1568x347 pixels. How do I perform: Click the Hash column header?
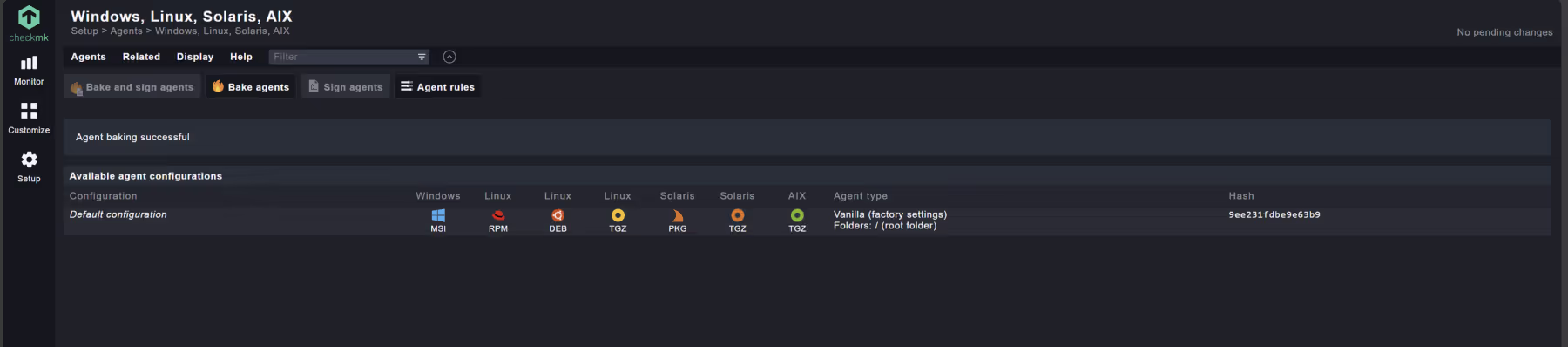[x=1241, y=196]
